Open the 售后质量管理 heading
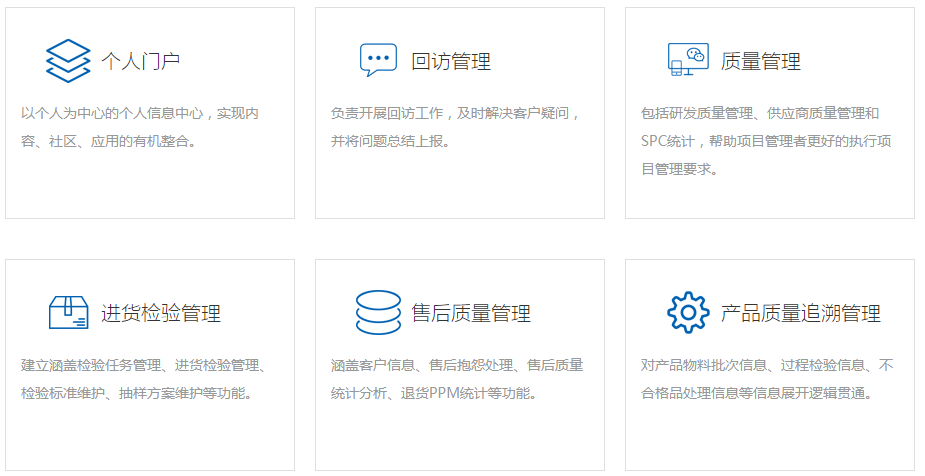 (x=471, y=313)
